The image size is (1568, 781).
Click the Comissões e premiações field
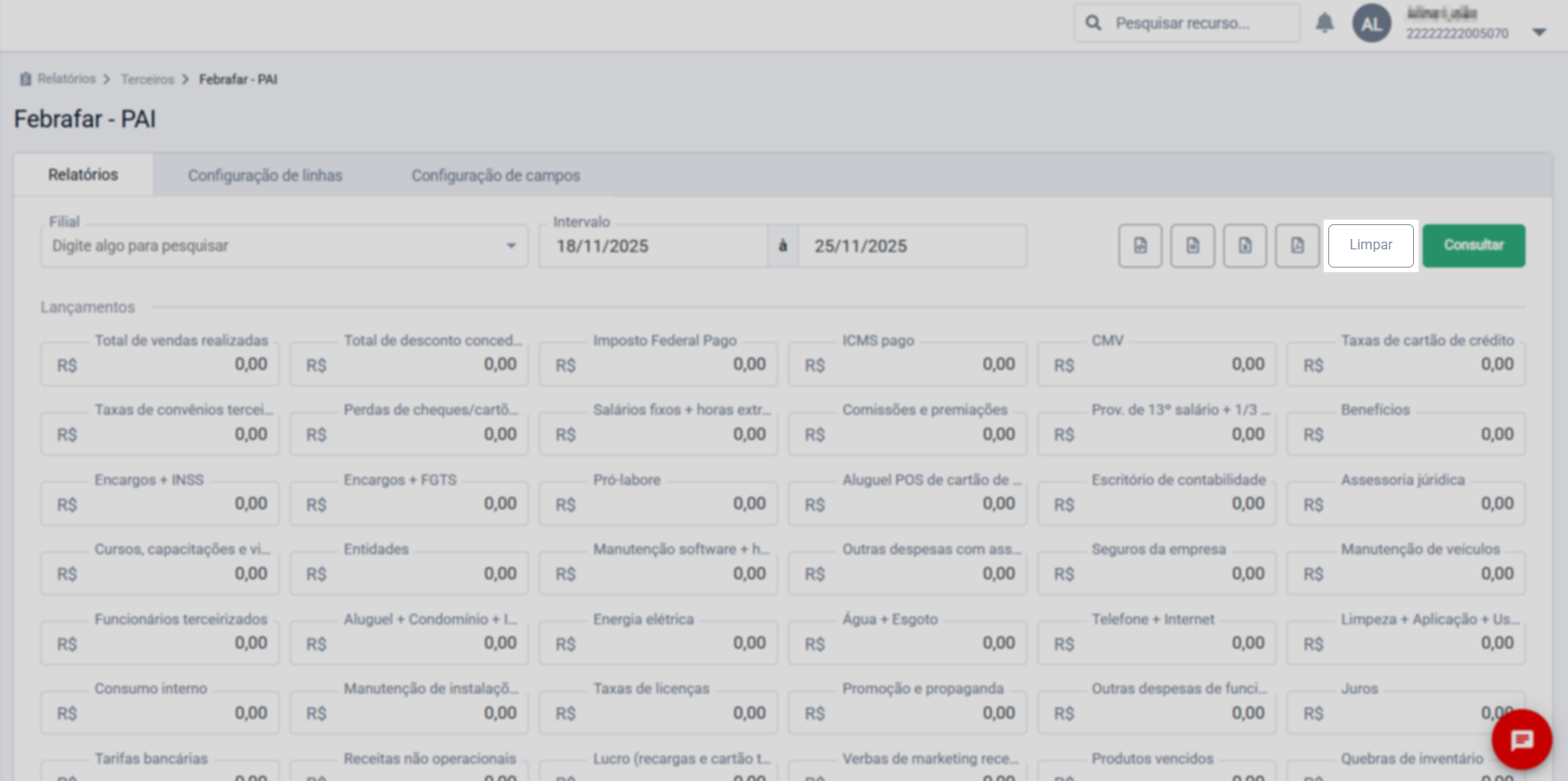coord(908,434)
